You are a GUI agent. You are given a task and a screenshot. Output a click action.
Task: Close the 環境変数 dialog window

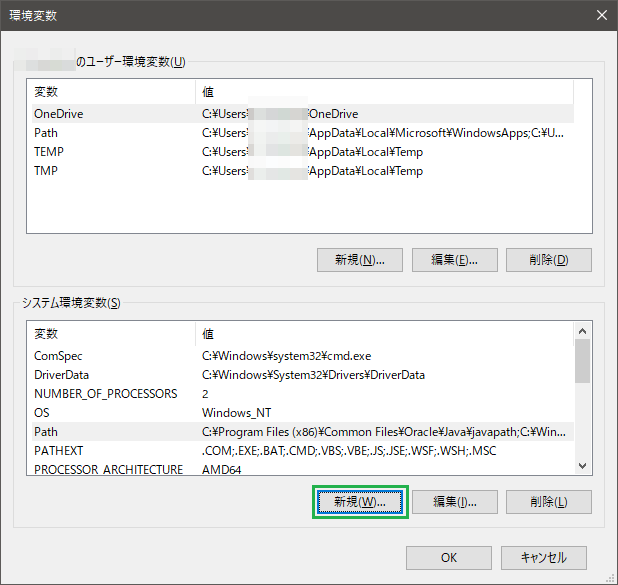(x=600, y=15)
